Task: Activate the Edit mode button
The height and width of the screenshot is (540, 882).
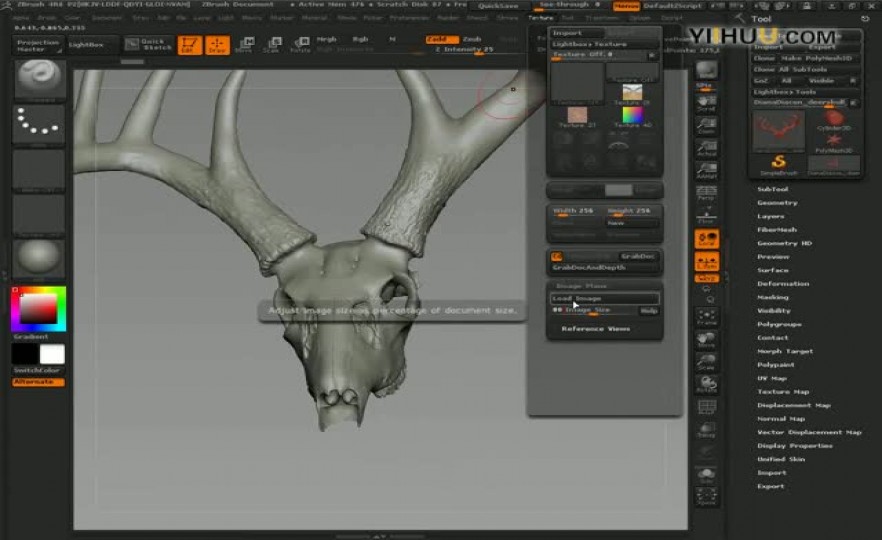Action: pos(190,45)
